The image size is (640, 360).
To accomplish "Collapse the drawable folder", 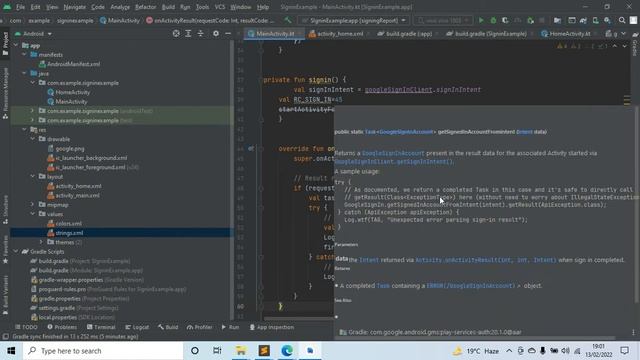I will click(x=33, y=139).
